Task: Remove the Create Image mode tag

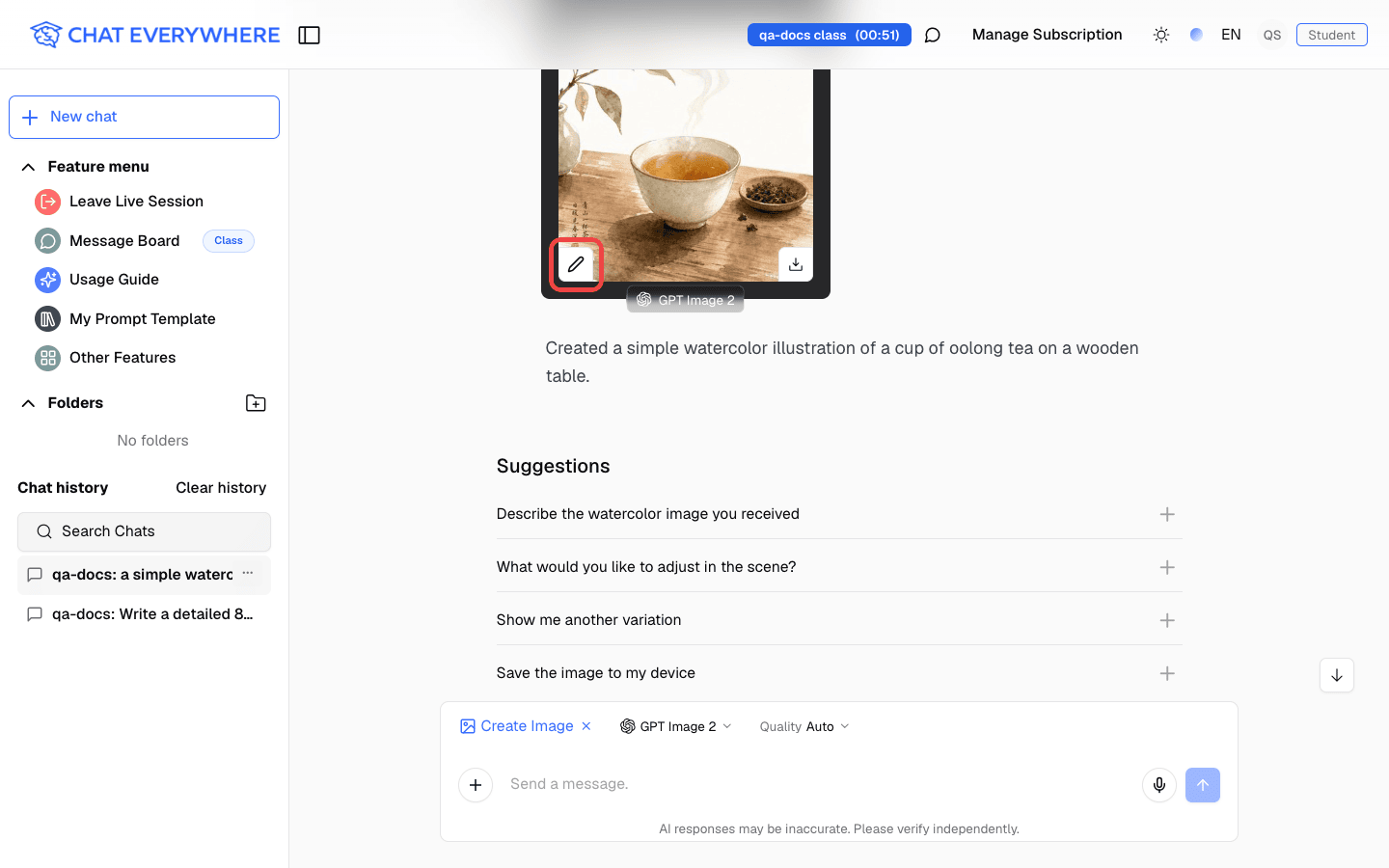Action: (x=586, y=726)
